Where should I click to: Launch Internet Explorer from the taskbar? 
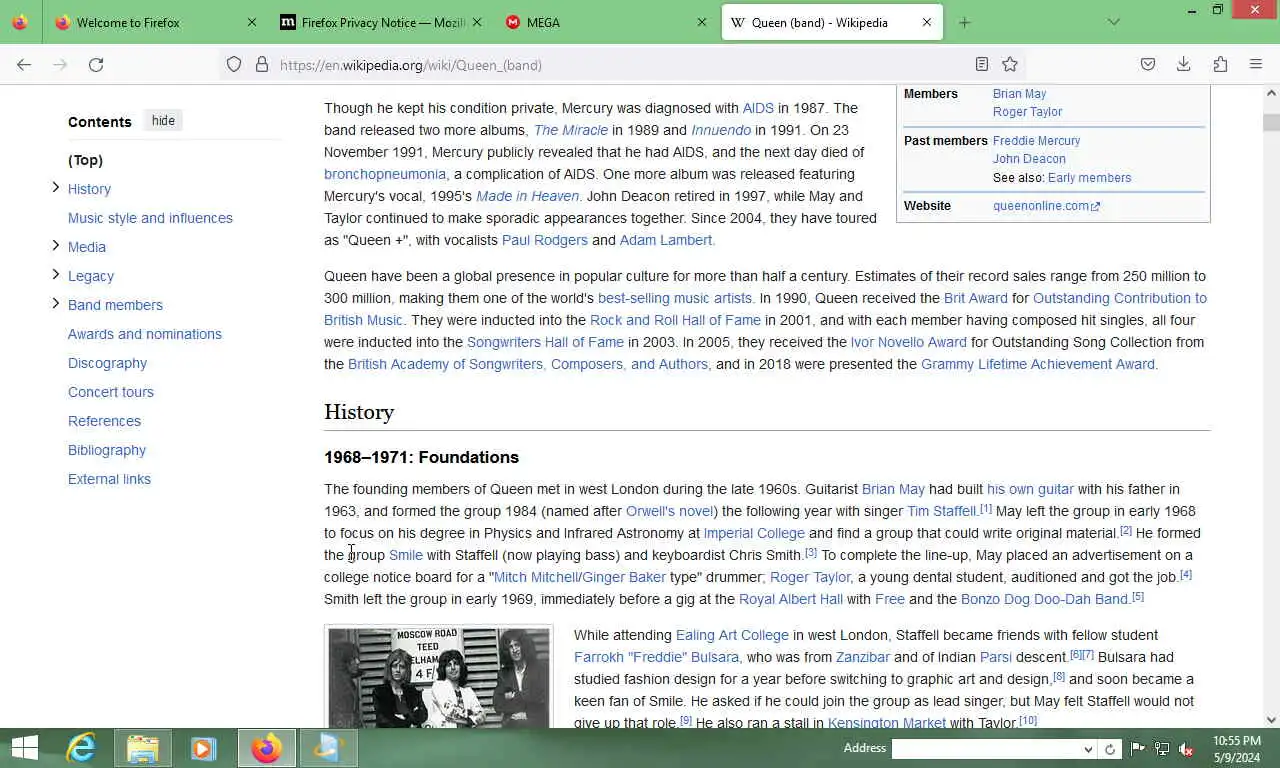coord(81,748)
